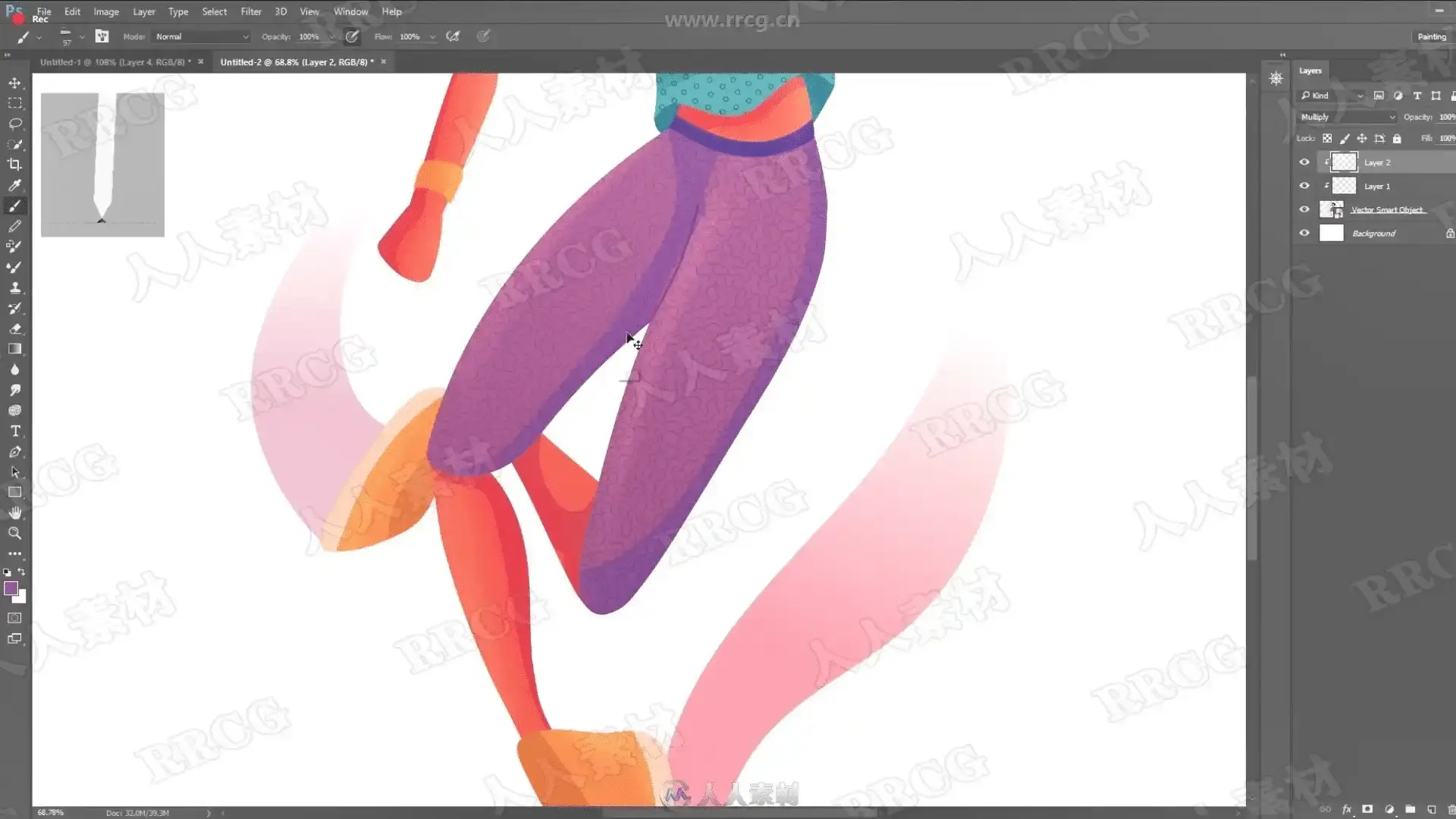1456x819 pixels.
Task: Click the background white color swatch
Action: tap(21, 598)
